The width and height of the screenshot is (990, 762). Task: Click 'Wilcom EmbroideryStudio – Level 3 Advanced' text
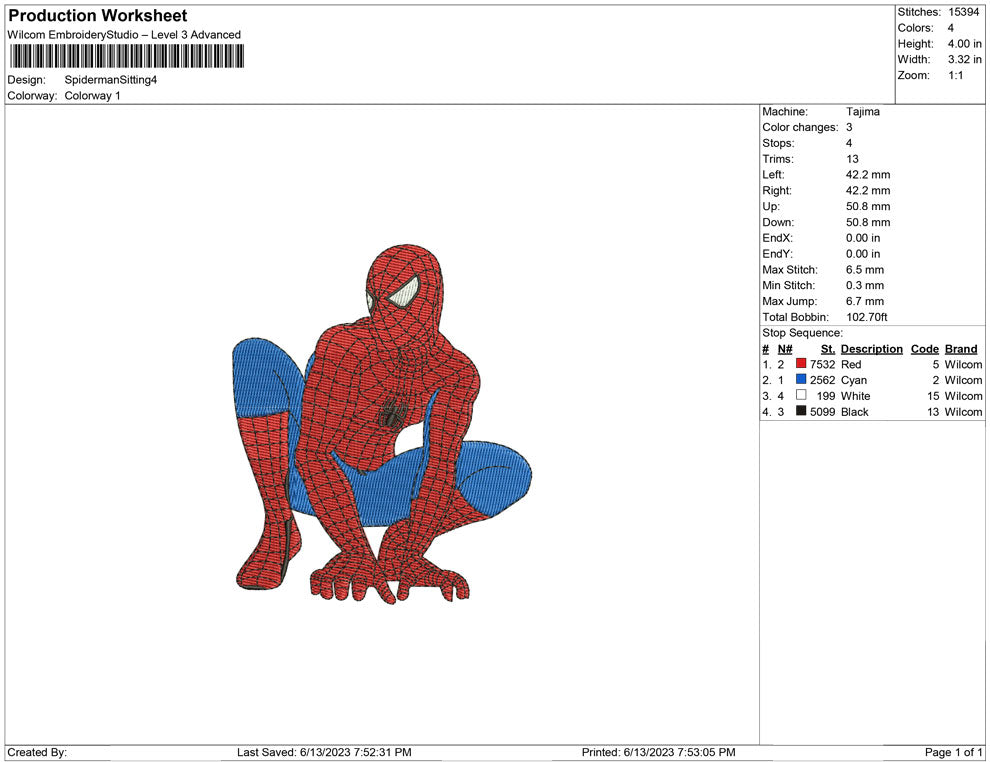point(124,35)
